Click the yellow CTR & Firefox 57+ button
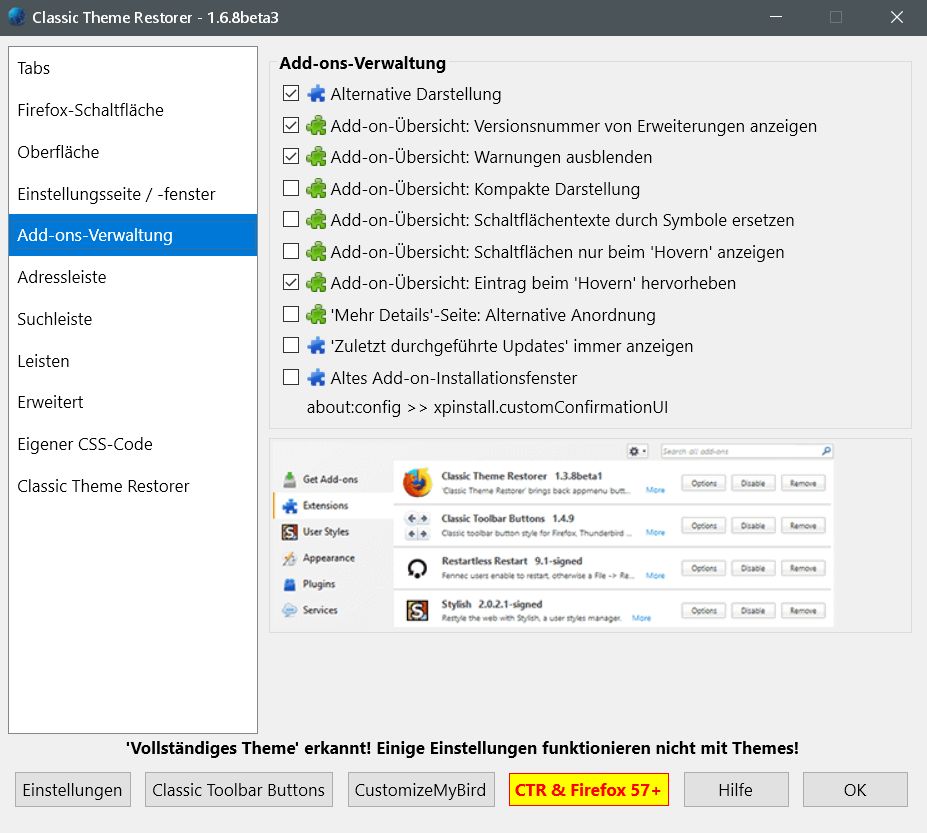Screen dimensions: 927x833 click(588, 790)
